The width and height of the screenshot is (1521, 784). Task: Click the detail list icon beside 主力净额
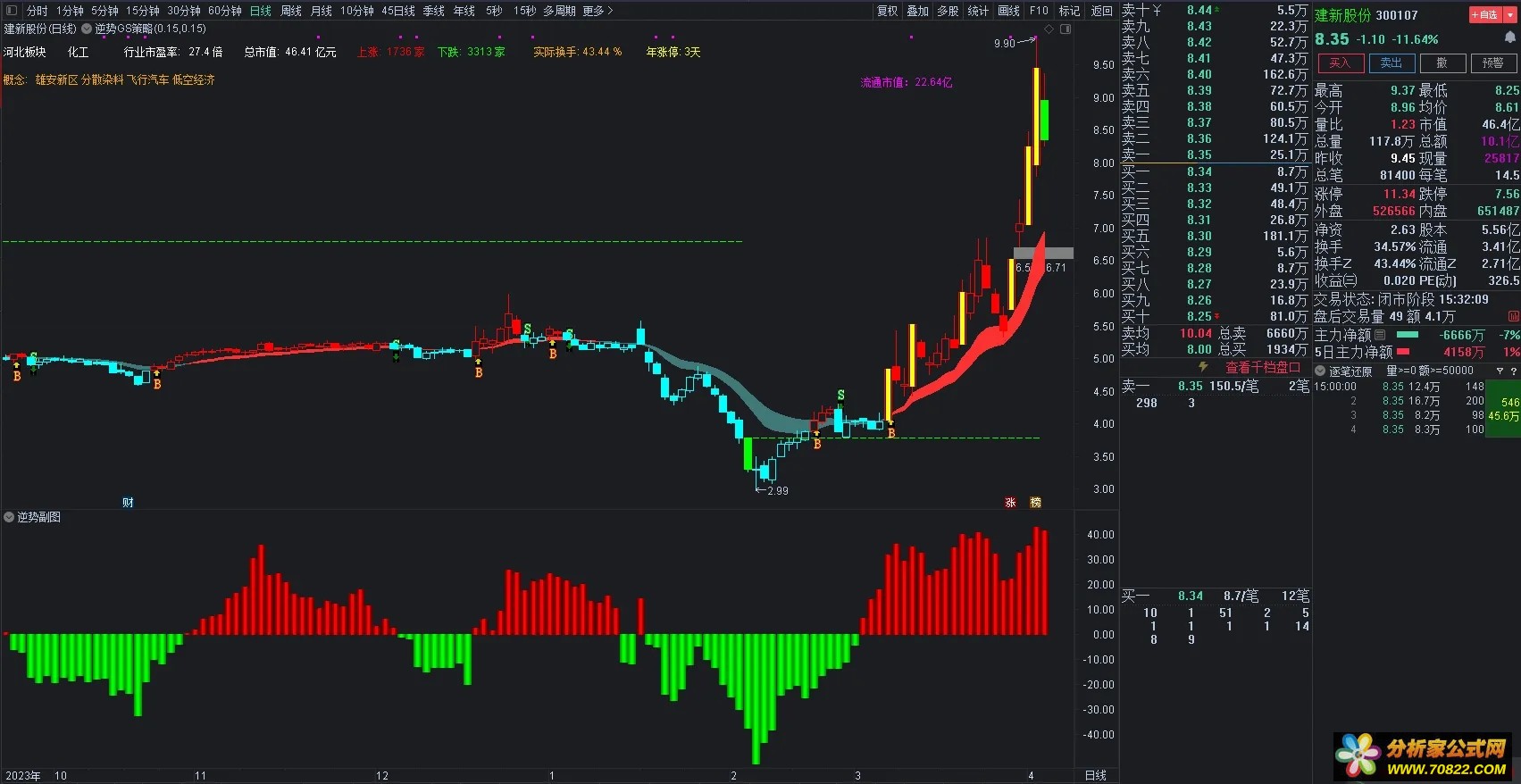click(1380, 335)
